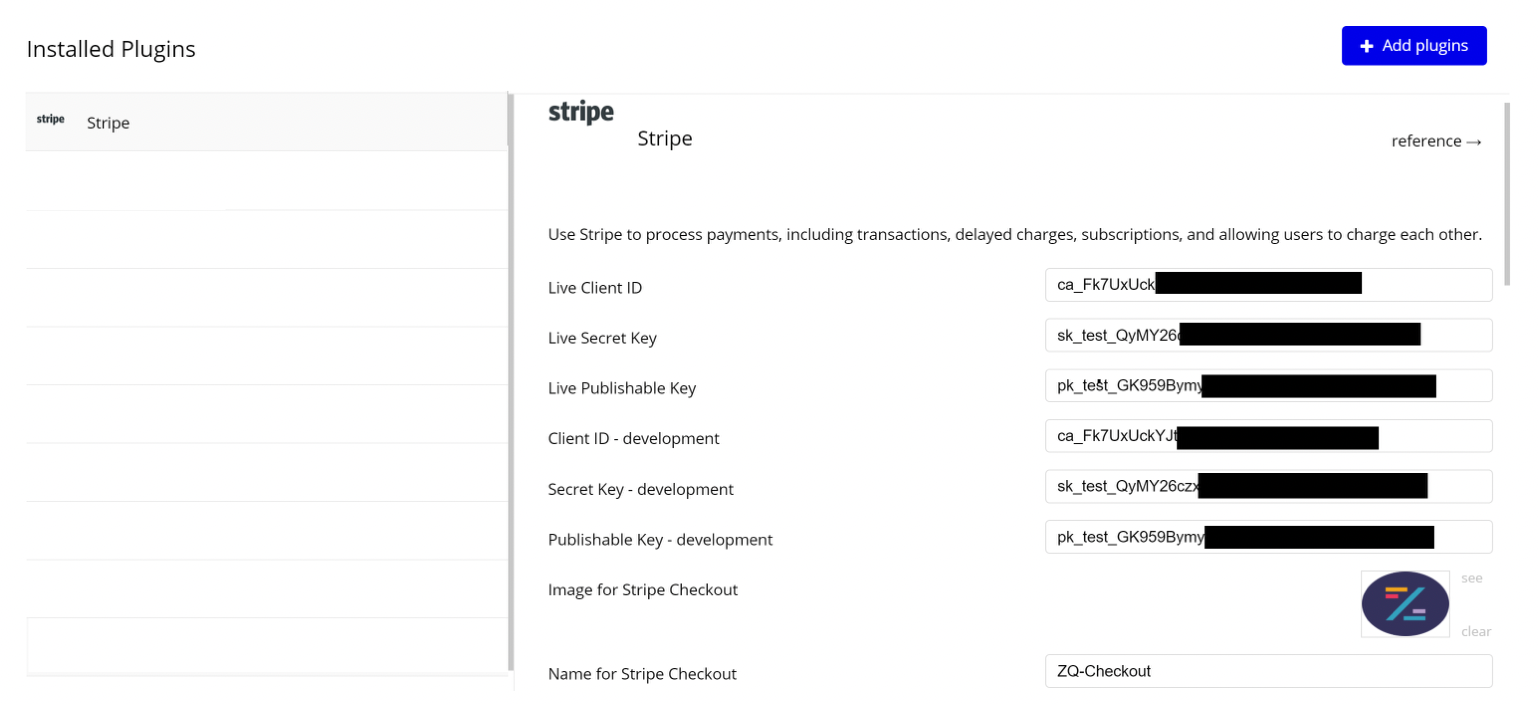Click the large Stripe logo in the details panel

(581, 112)
